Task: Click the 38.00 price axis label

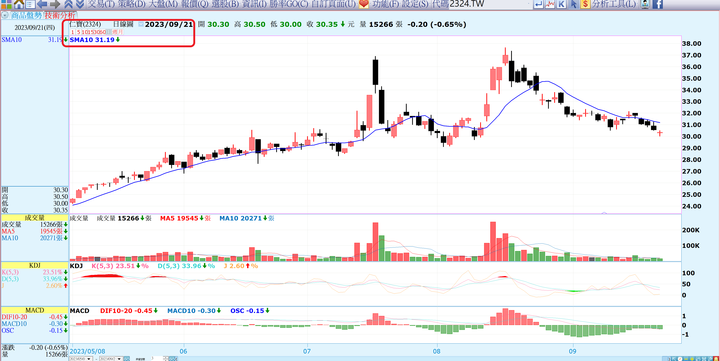Action: pyautogui.click(x=692, y=44)
